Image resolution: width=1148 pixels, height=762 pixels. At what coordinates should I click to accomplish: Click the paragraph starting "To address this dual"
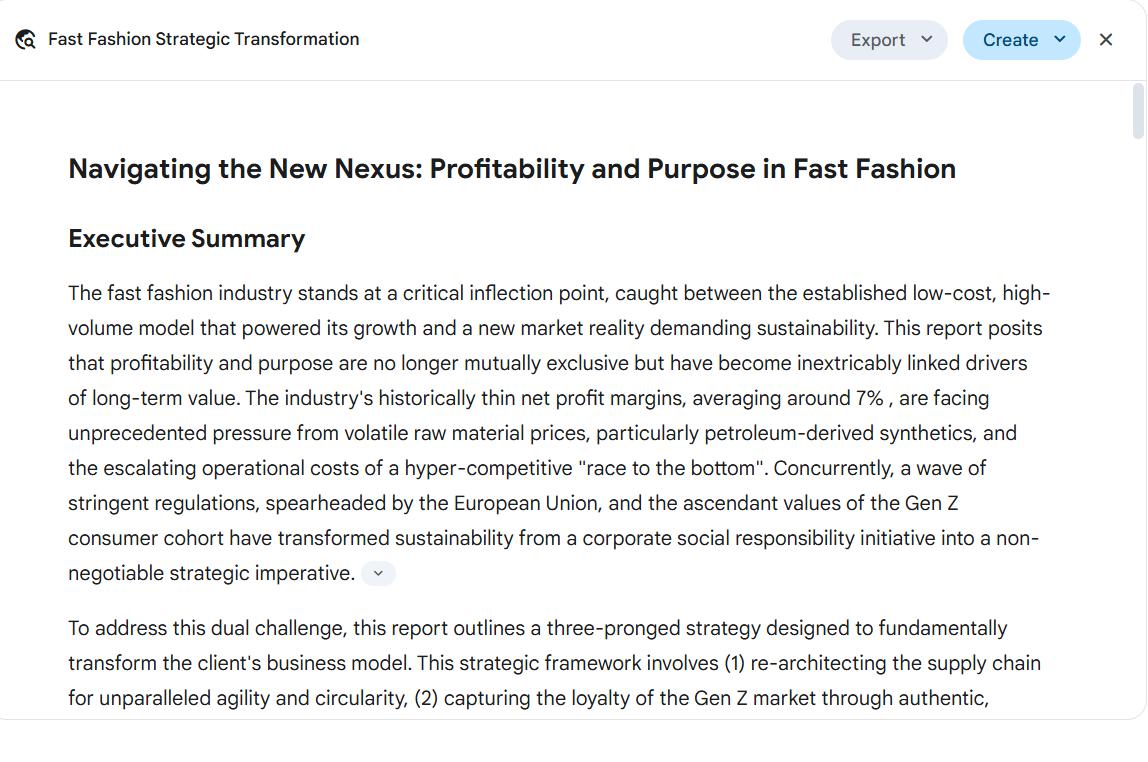tap(554, 663)
